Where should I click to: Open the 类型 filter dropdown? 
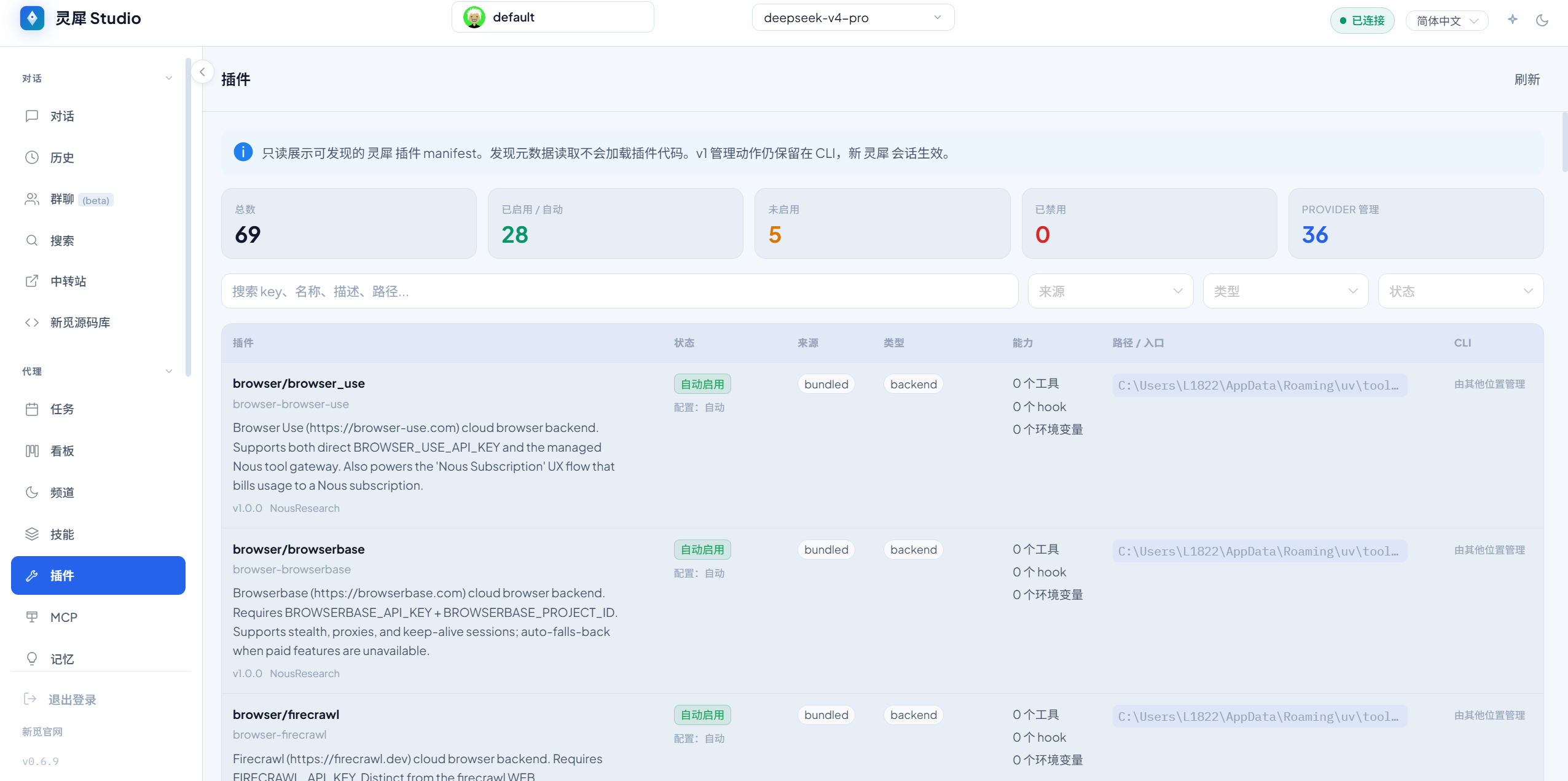click(1285, 291)
